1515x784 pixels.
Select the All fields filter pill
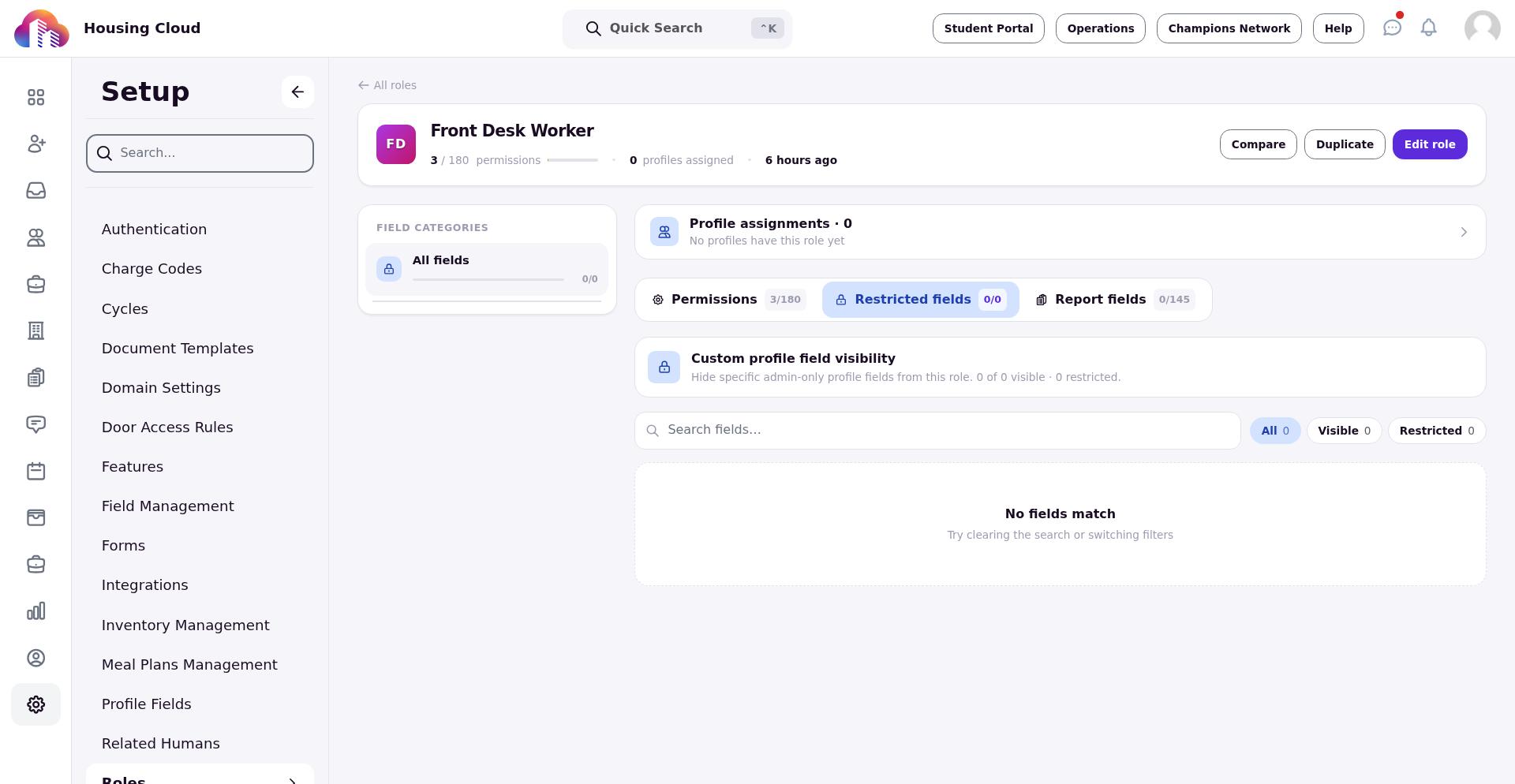(1274, 431)
